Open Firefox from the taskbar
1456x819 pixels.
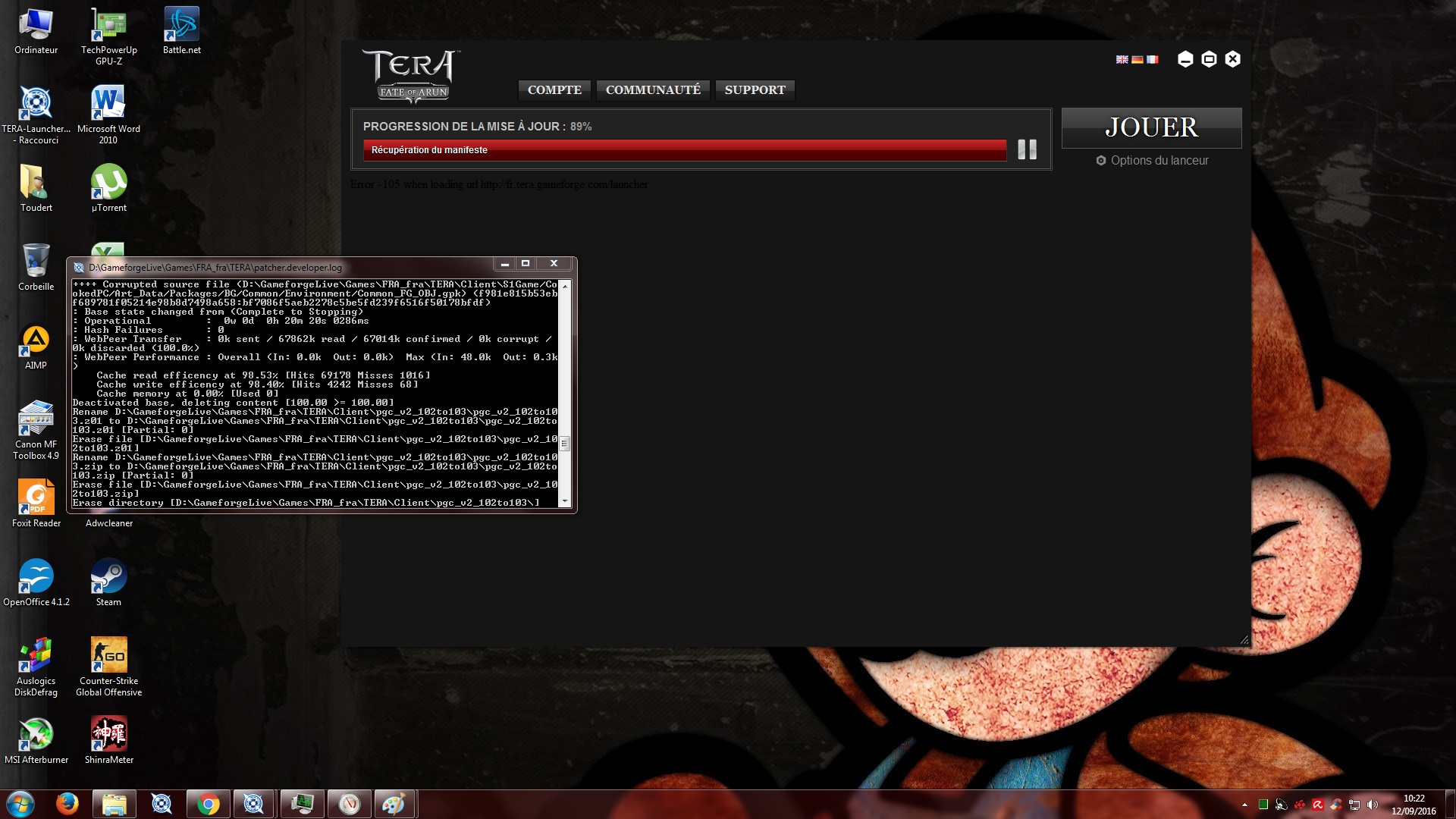[x=67, y=804]
